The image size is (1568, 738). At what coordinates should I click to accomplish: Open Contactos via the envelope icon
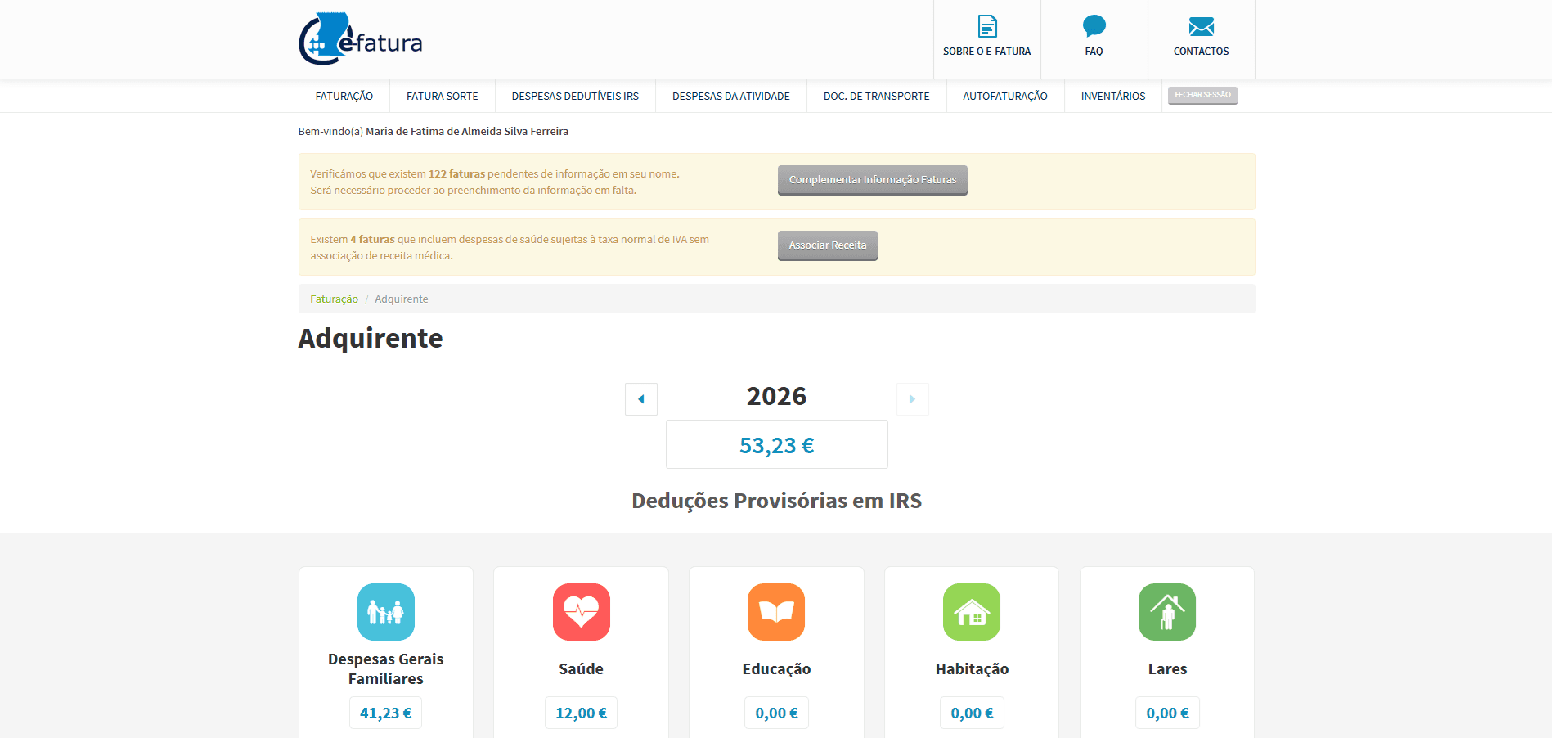point(1200,26)
